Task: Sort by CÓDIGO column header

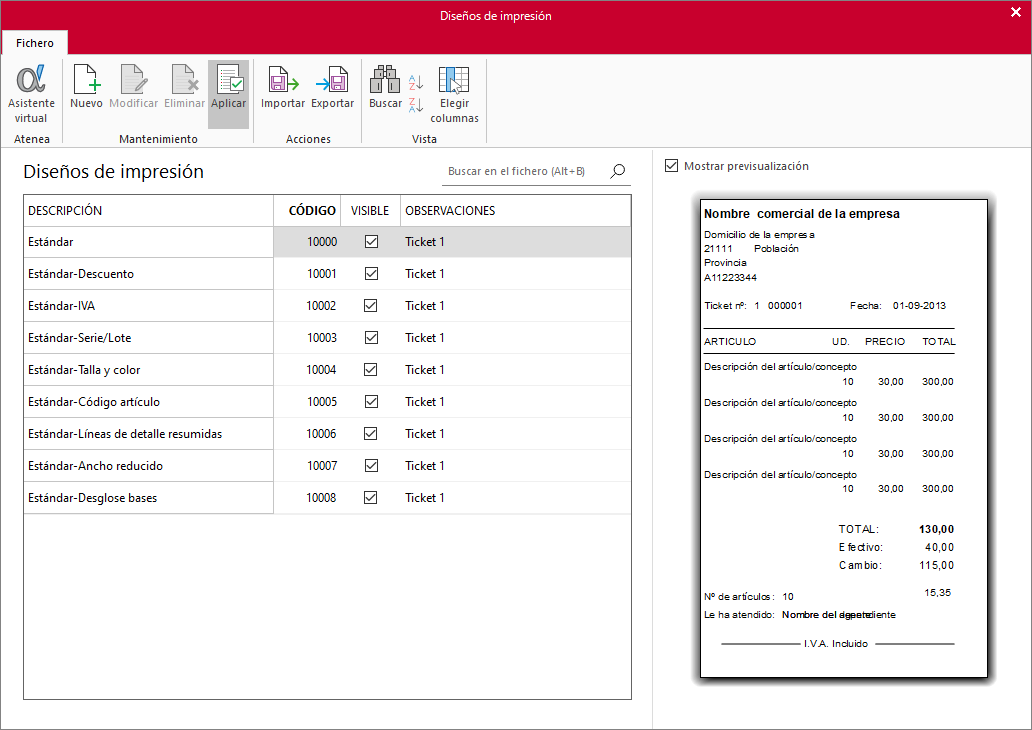Action: click(x=307, y=211)
